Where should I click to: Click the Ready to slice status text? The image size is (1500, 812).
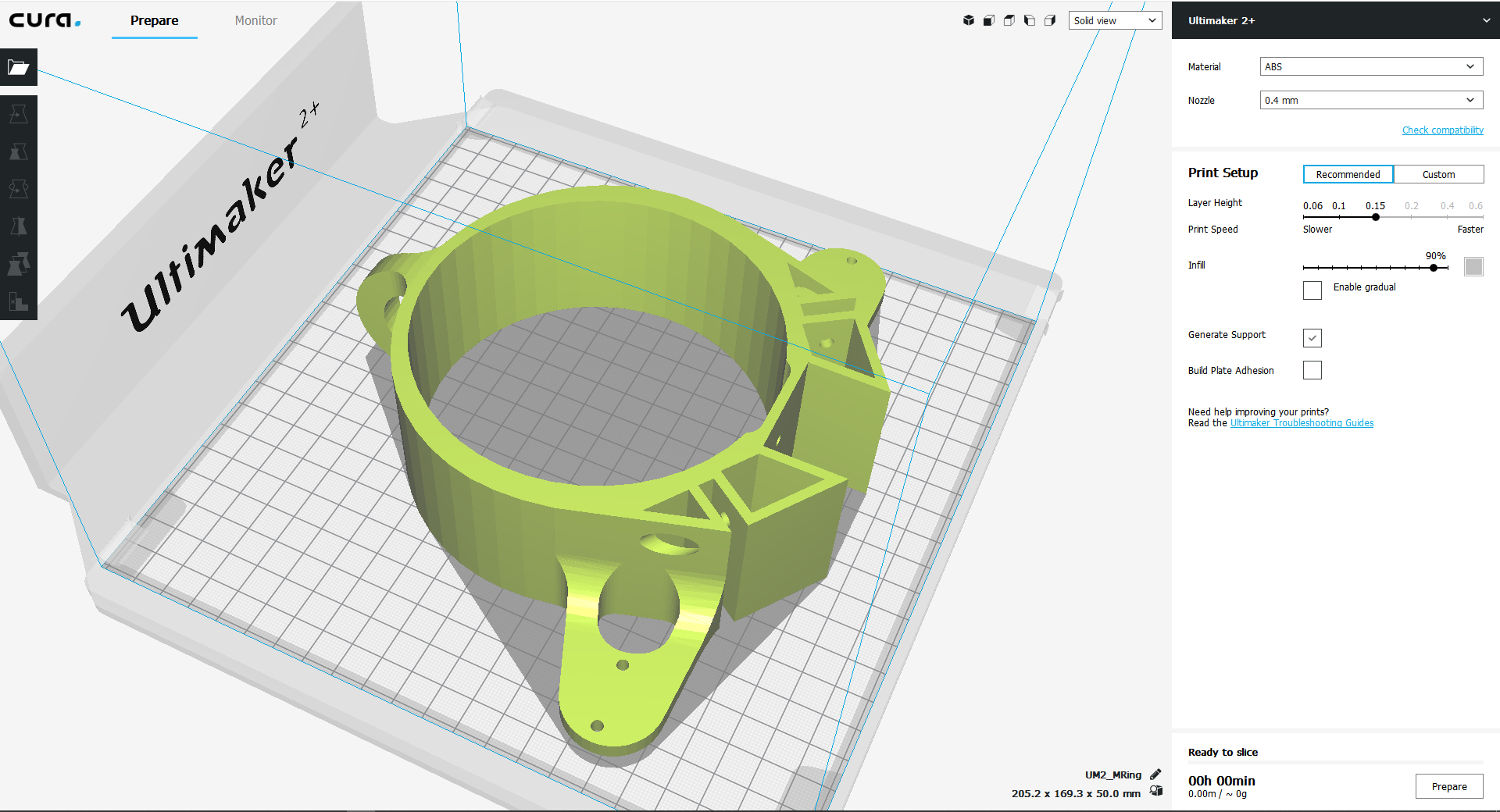click(x=1223, y=752)
